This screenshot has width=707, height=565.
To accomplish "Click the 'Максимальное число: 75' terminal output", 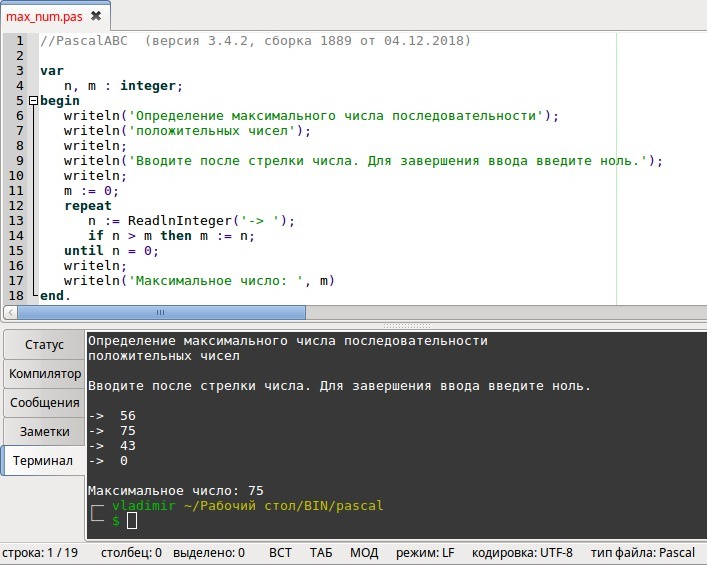I will 176,491.
